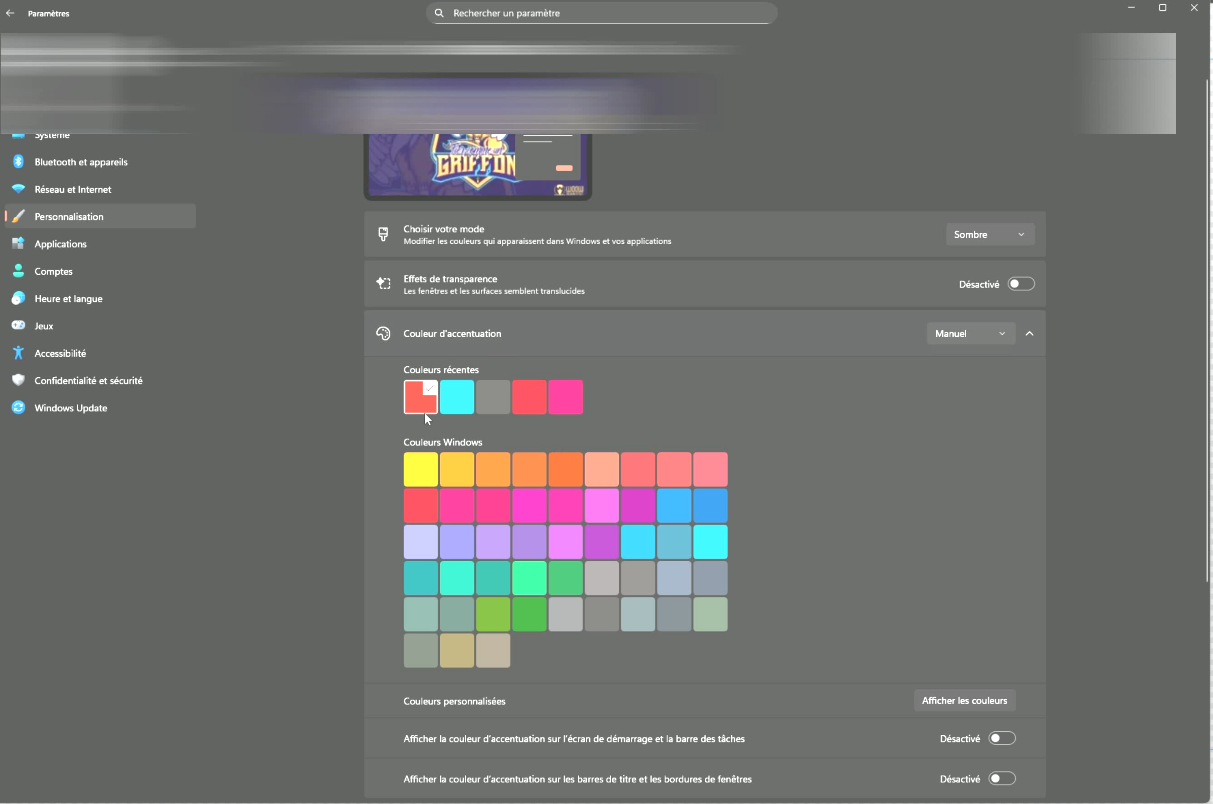Click the Afficher les couleurs button
Image resolution: width=1213 pixels, height=804 pixels.
(x=965, y=701)
